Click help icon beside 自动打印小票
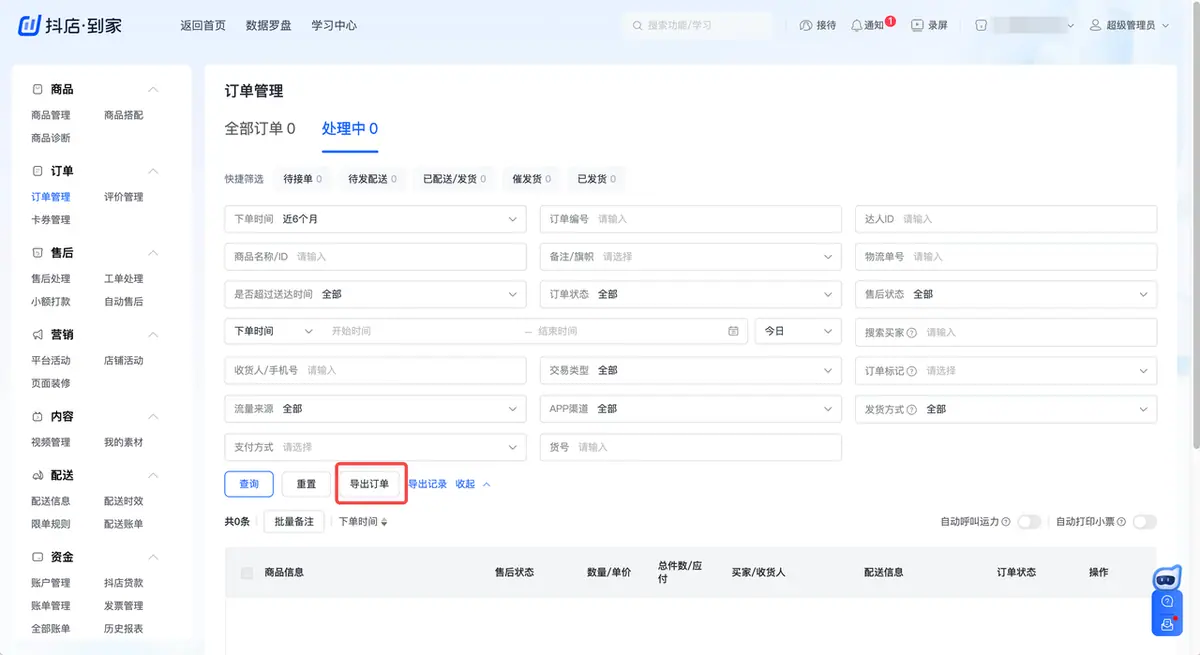The width and height of the screenshot is (1200, 655). coord(1122,522)
